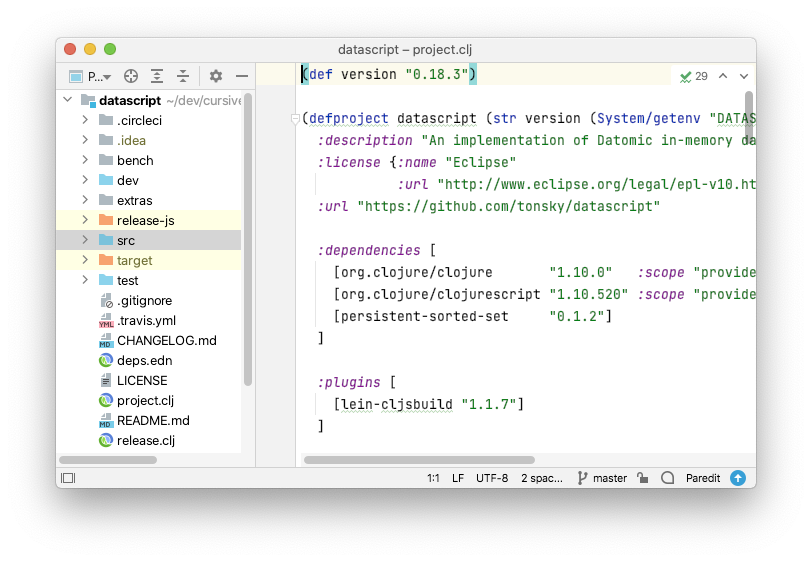The image size is (812, 562).
Task: Expand the bench folder
Action: tap(85, 160)
